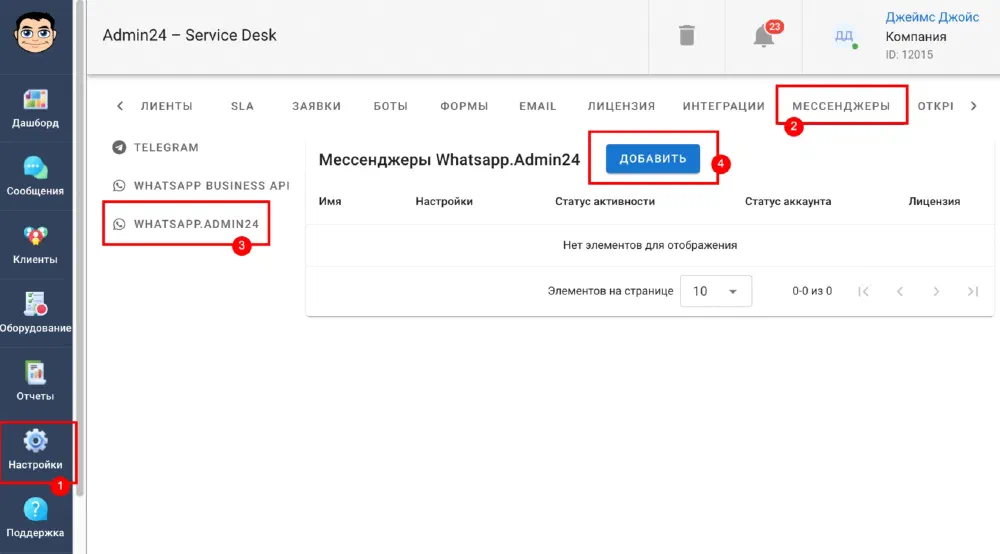Click the 'Нет элементов для отображения' message

tap(650, 245)
